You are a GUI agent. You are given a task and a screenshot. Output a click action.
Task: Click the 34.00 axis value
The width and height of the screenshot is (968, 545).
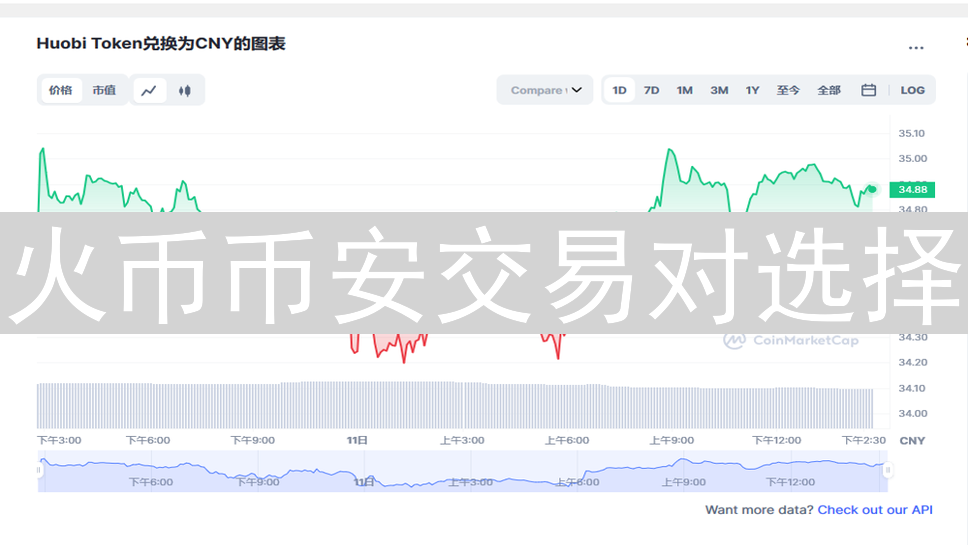[x=912, y=414]
